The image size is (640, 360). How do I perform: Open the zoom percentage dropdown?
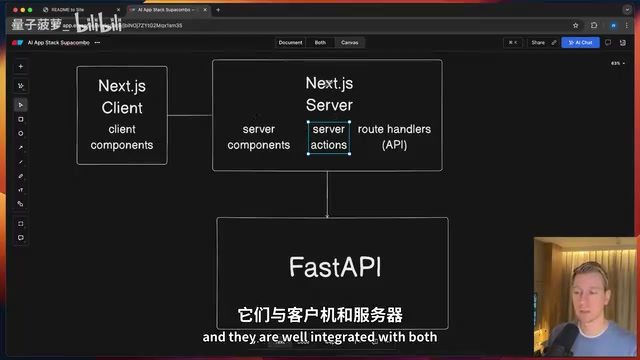point(618,63)
